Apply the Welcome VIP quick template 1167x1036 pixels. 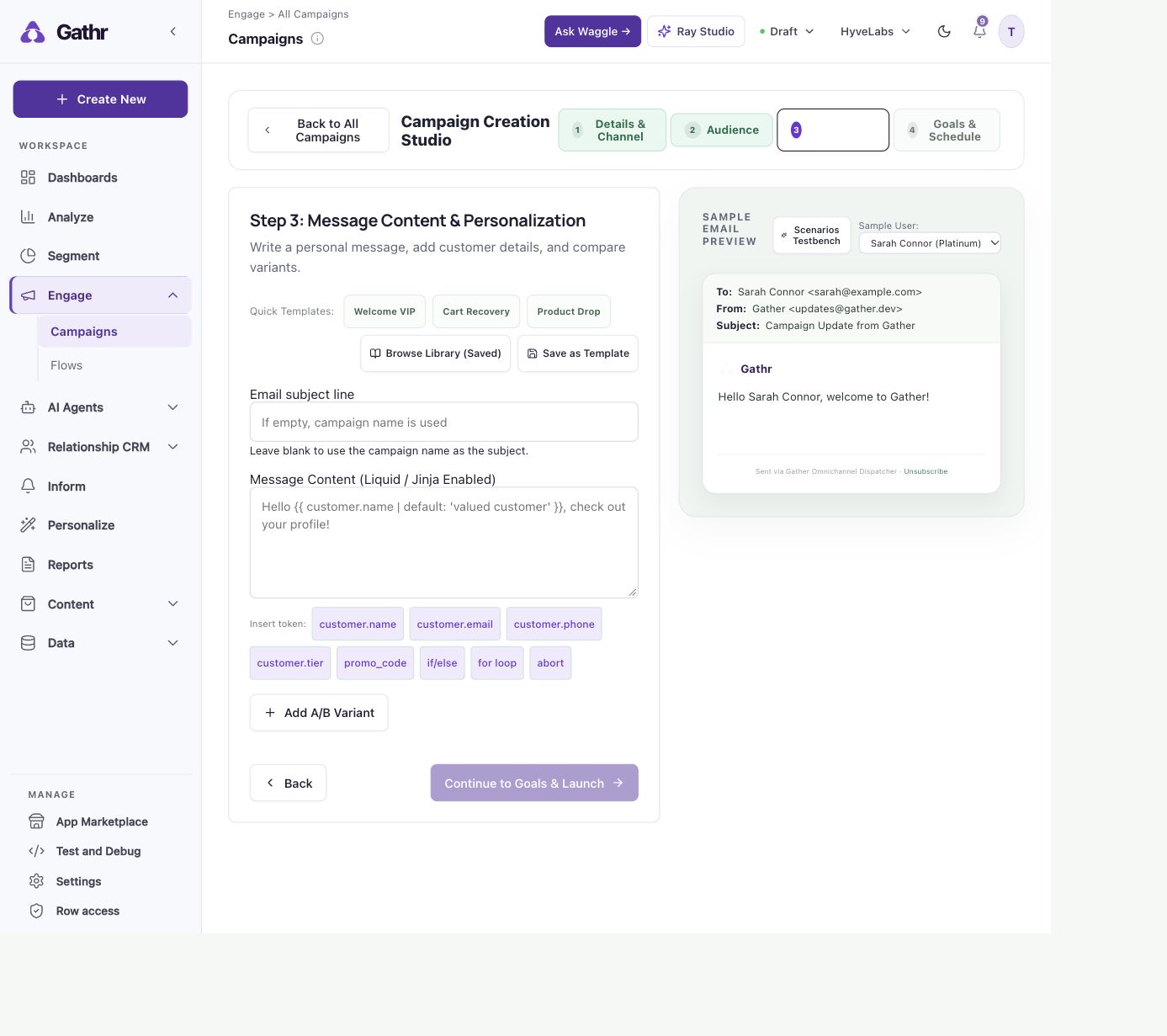coord(385,311)
